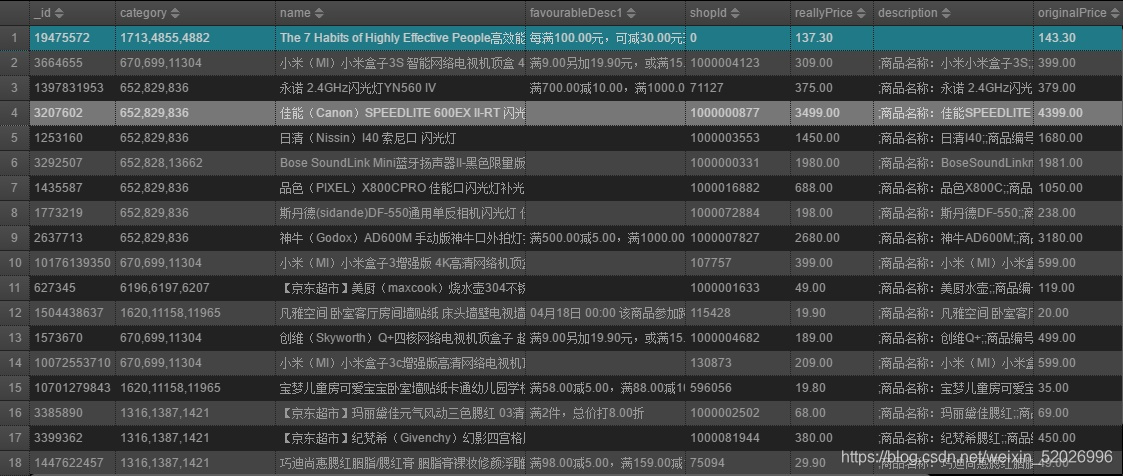Select the Skyworth Q+ name cell
The width and height of the screenshot is (1123, 476).
[x=400, y=339]
